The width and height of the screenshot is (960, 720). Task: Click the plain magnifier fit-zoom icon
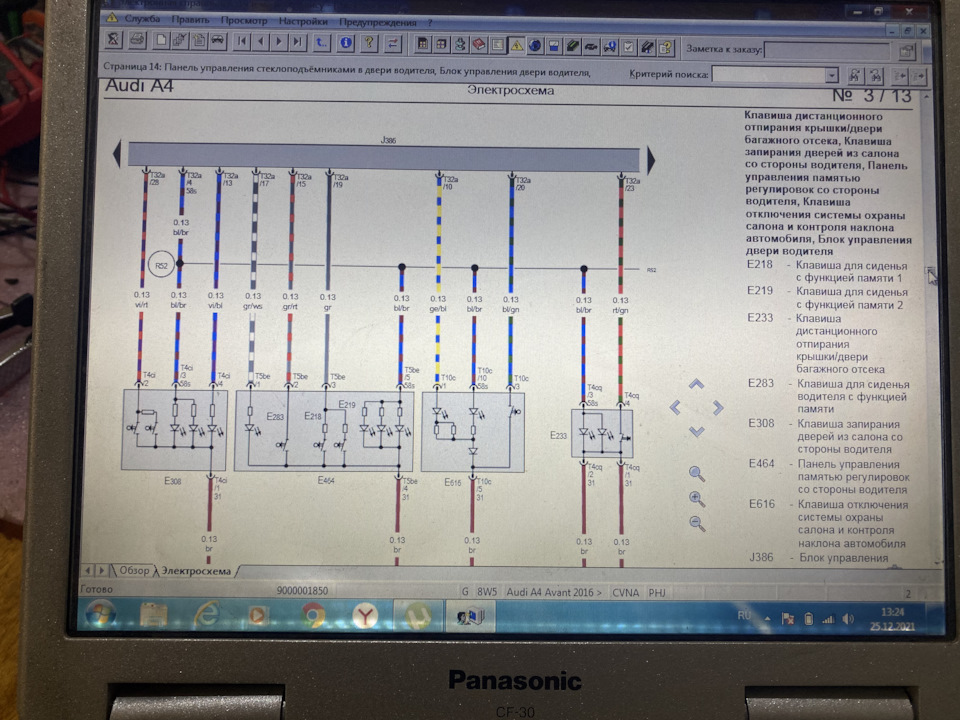coord(697,473)
